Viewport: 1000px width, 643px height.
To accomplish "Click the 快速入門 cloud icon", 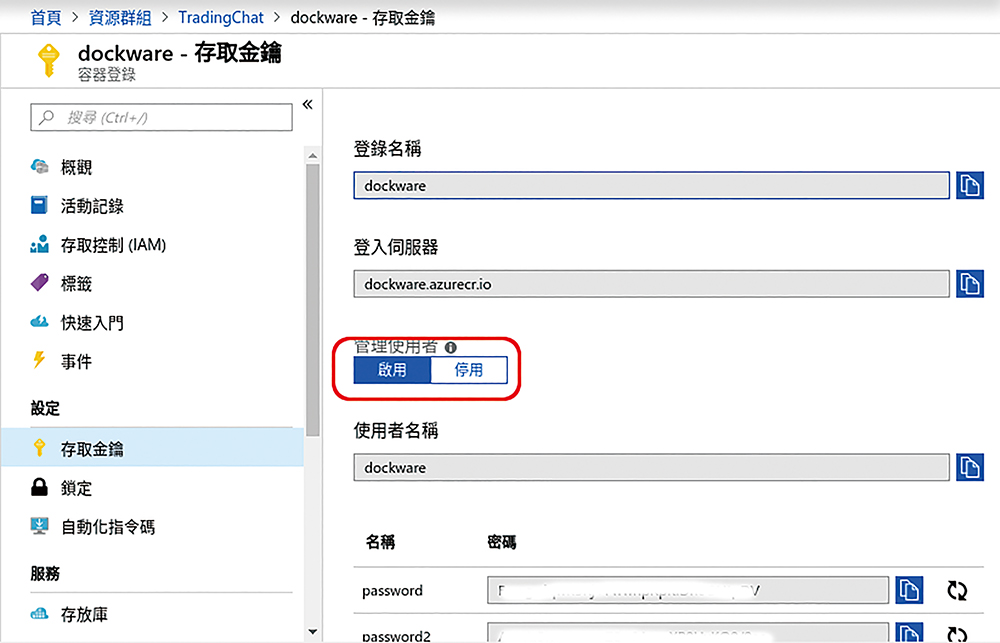I will [x=40, y=322].
